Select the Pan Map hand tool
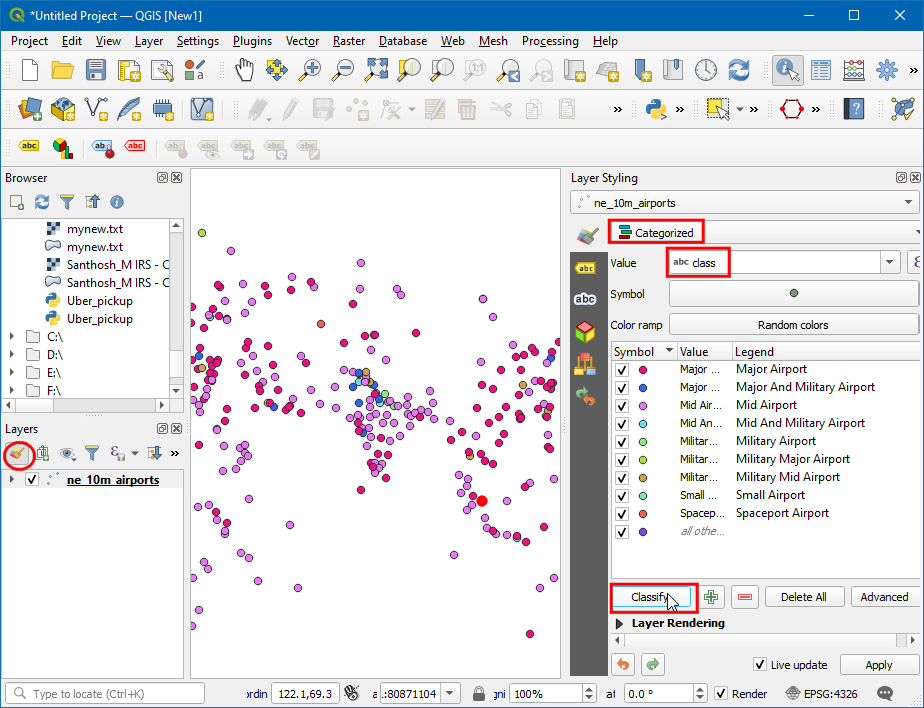 245,70
